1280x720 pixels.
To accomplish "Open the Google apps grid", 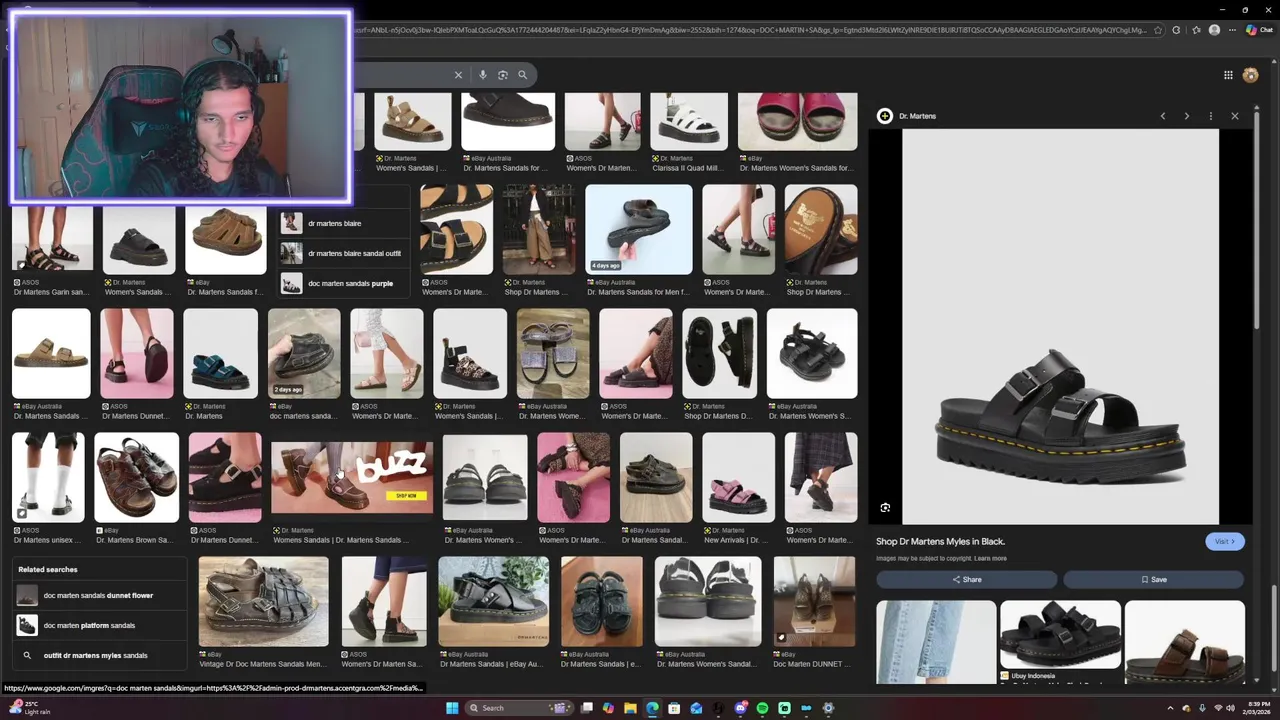I will (x=1228, y=75).
